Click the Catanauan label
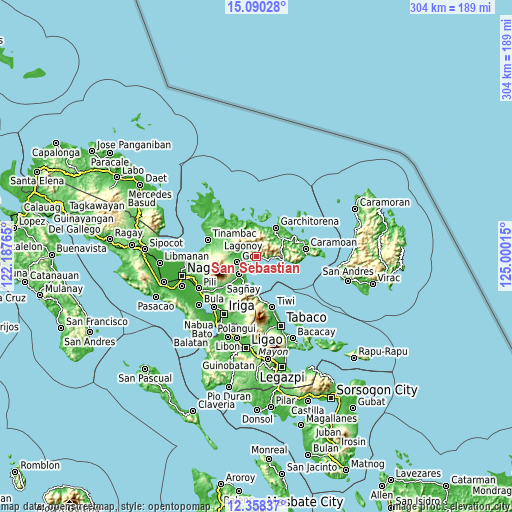The width and height of the screenshot is (512, 512). (x=55, y=275)
